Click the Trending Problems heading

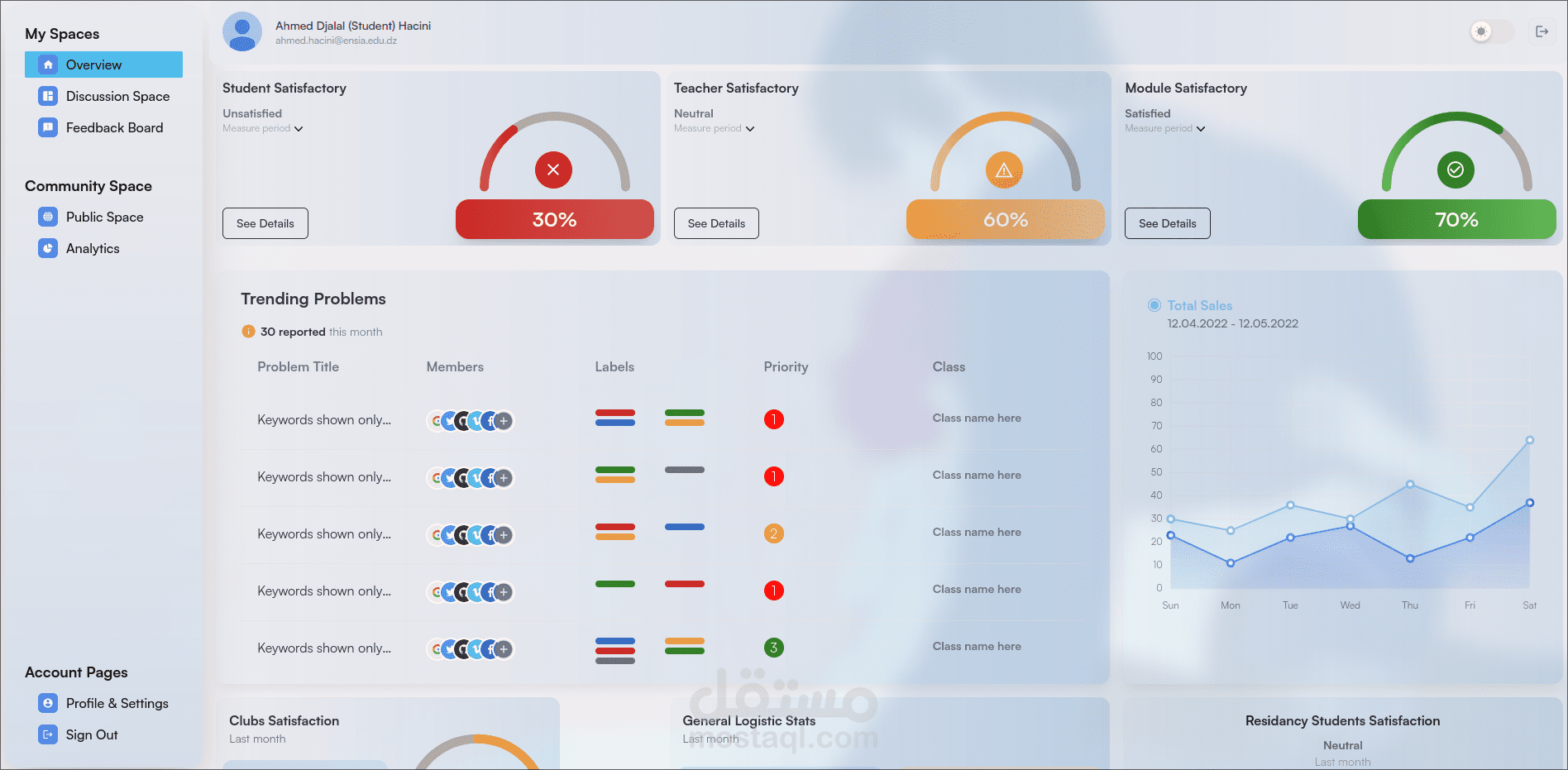tap(313, 299)
